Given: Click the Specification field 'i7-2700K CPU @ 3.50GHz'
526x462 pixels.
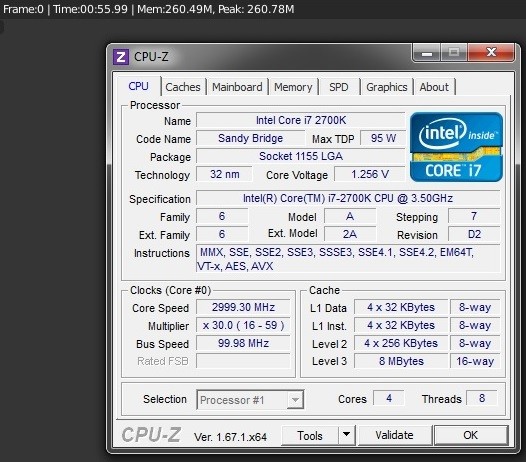Looking at the screenshot, I should 348,198.
